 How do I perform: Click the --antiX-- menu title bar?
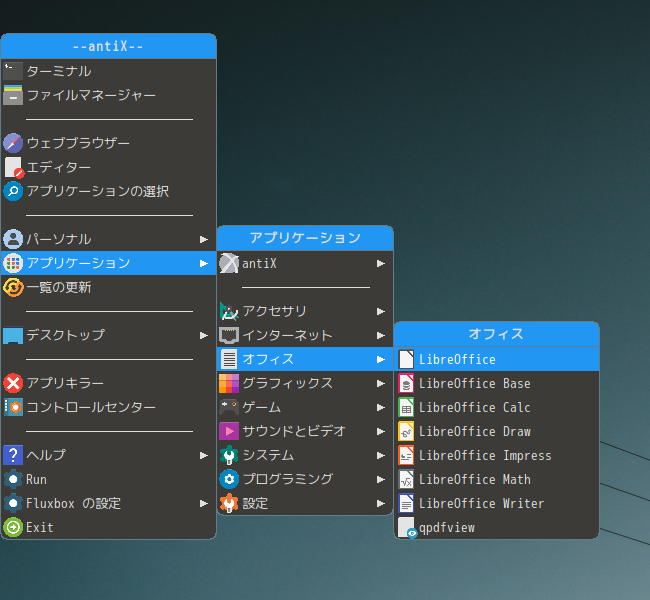(x=109, y=46)
